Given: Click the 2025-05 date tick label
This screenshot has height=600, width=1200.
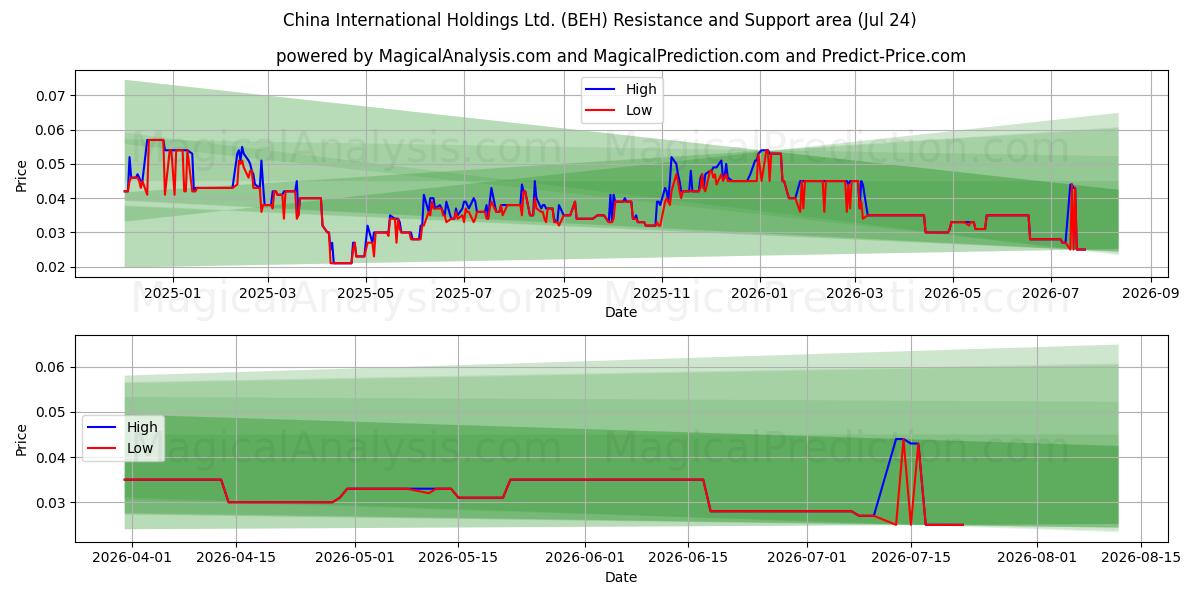Looking at the screenshot, I should click(366, 294).
